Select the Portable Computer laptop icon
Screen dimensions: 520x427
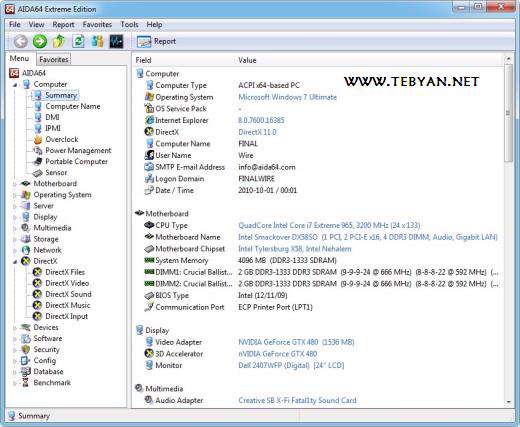click(x=38, y=162)
